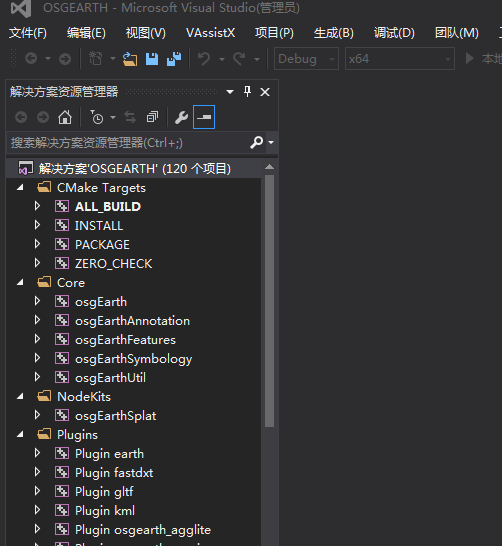Open the undo history dropdown arrow
This screenshot has height=546, width=502.
click(222, 59)
